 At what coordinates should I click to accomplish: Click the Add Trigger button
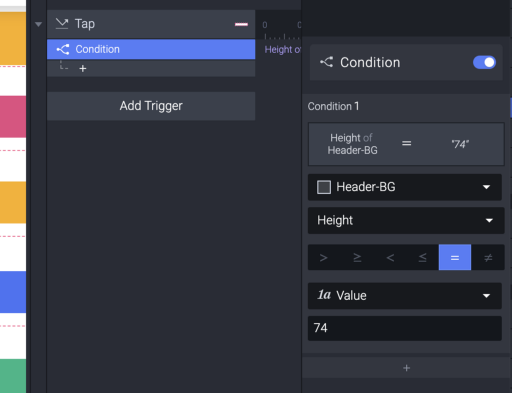[151, 106]
